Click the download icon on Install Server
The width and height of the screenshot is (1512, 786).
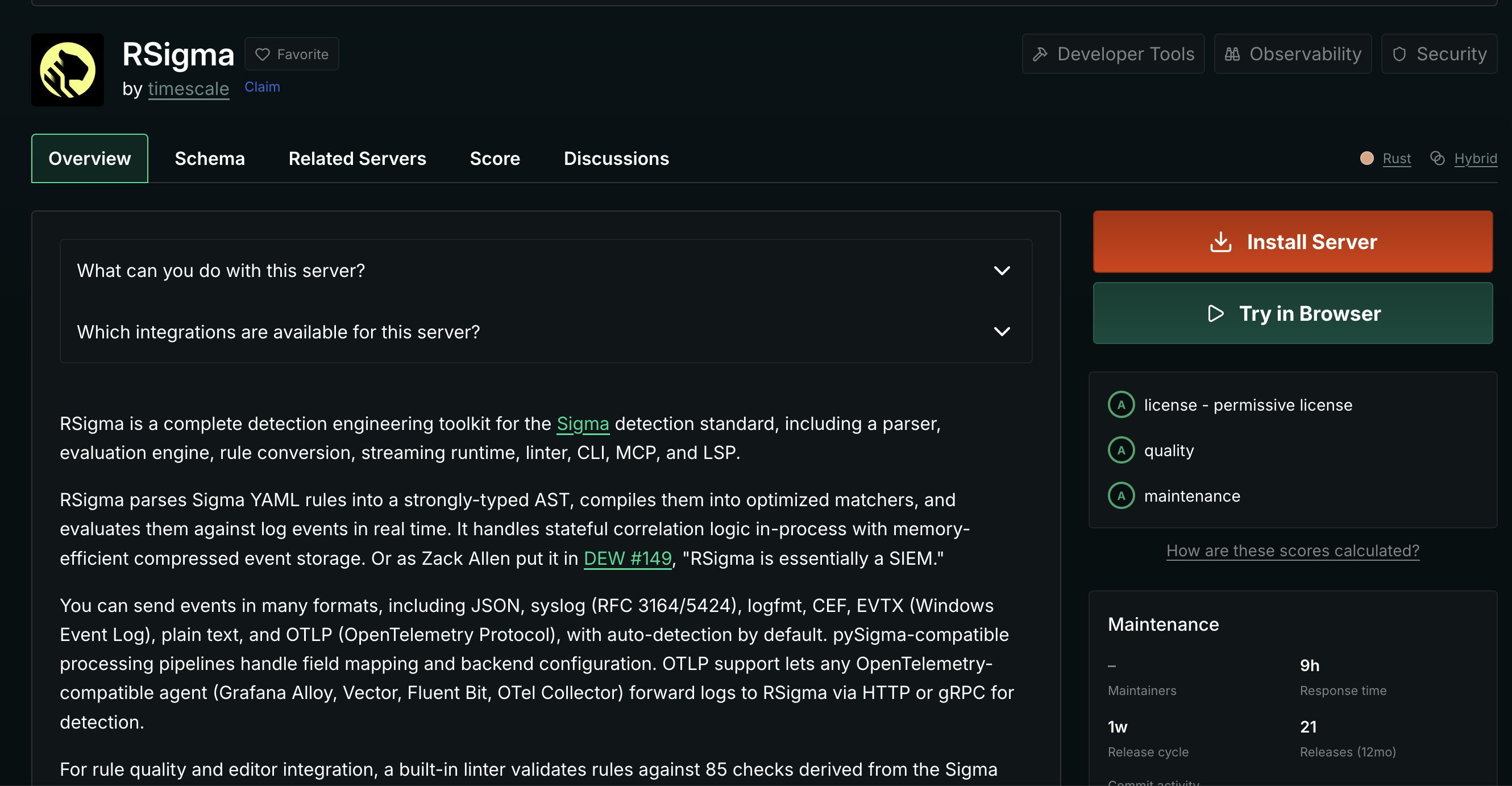[1221, 242]
